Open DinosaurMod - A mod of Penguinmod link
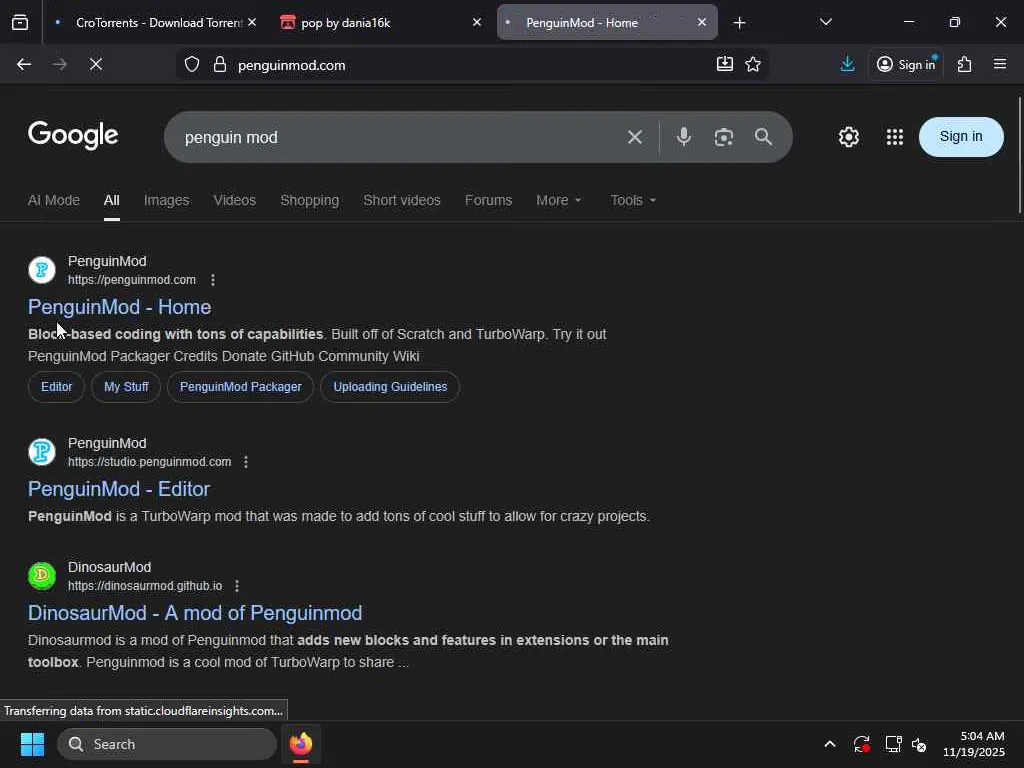Viewport: 1024px width, 768px height. 195,613
